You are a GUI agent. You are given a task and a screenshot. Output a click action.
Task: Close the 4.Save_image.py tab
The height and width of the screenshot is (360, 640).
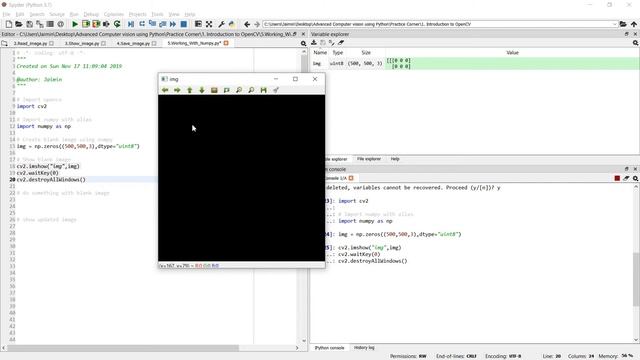[x=154, y=43]
